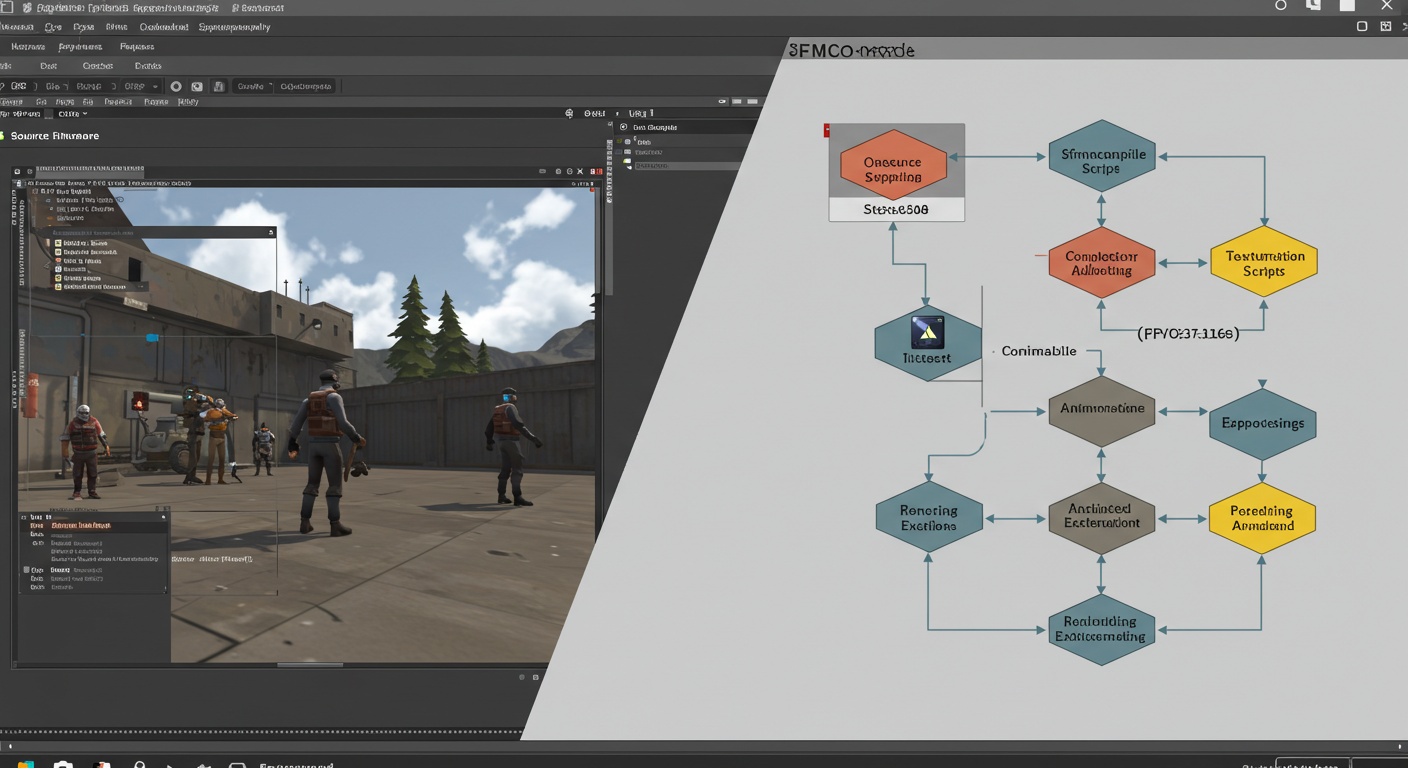This screenshot has width=1408, height=768.
Task: Click the Stexbe608 label under the first node
Action: coord(896,210)
